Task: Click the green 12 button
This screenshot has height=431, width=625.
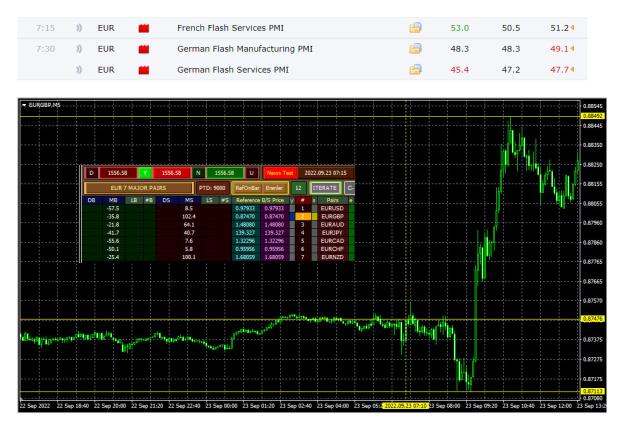Action: pyautogui.click(x=298, y=188)
